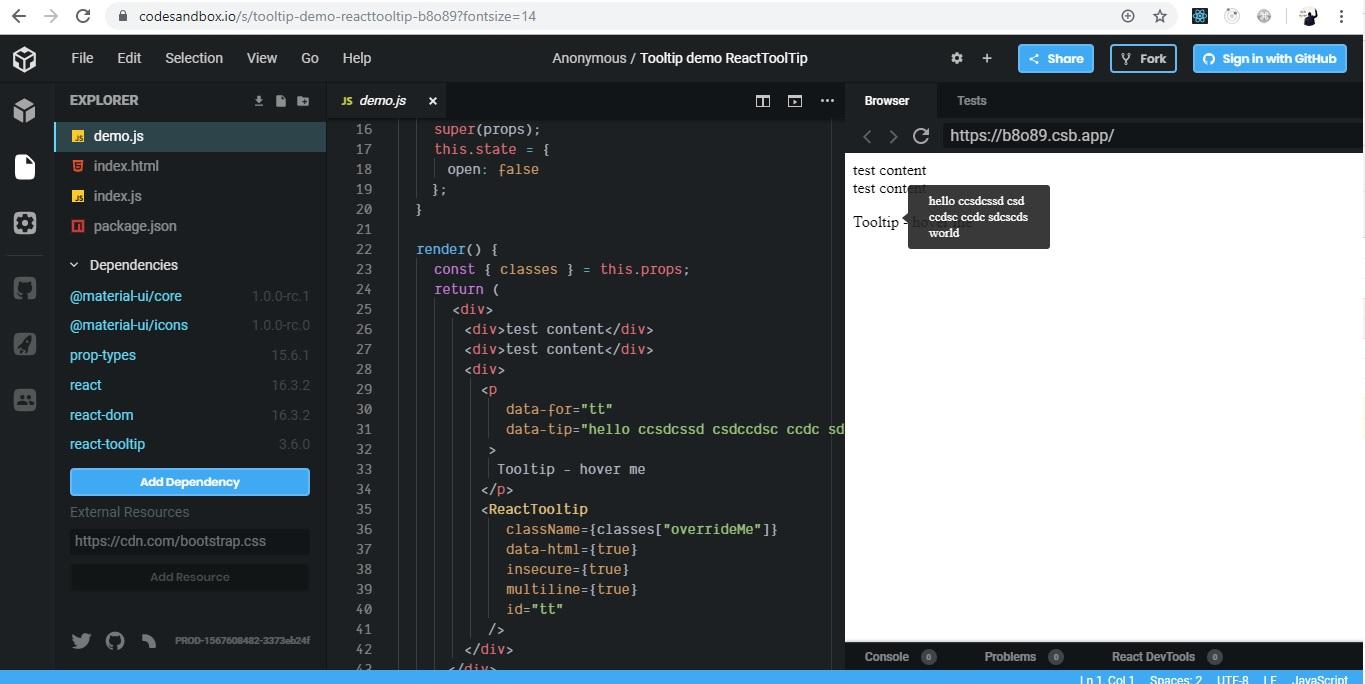Open the File menu
Screen dimensions: 1365x684
click(82, 58)
